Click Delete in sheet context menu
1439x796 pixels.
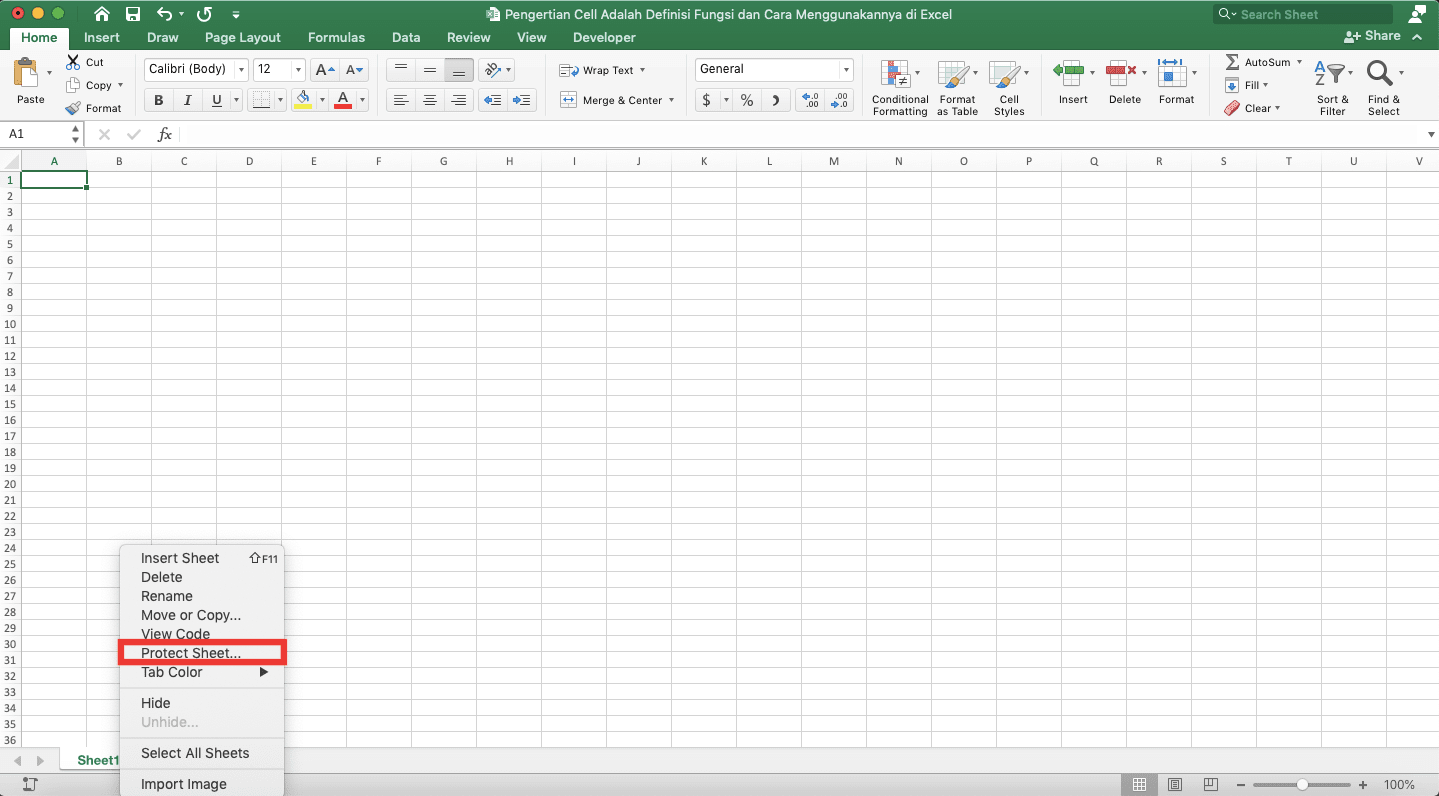coord(162,577)
